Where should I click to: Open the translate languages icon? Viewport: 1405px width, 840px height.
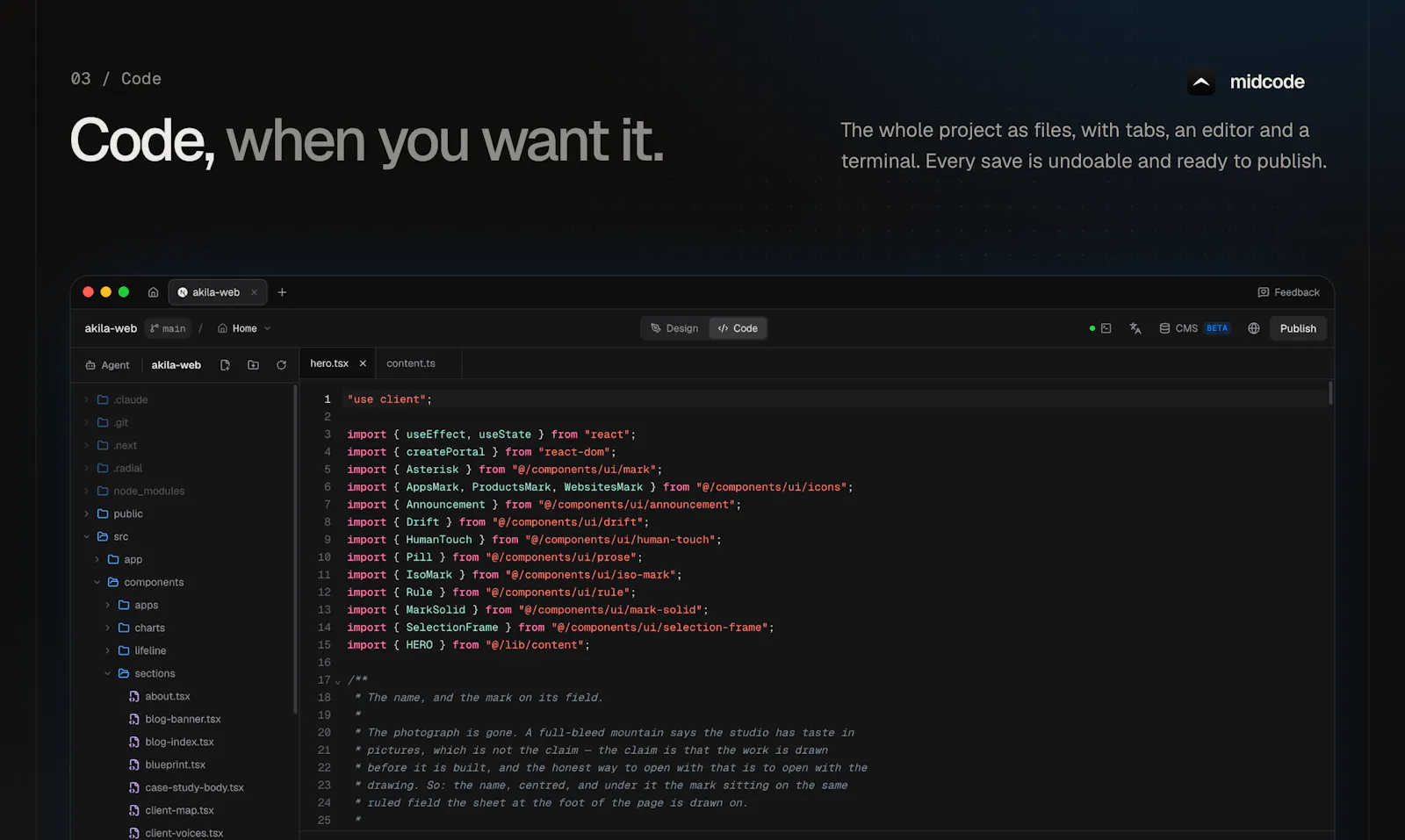tap(1135, 328)
